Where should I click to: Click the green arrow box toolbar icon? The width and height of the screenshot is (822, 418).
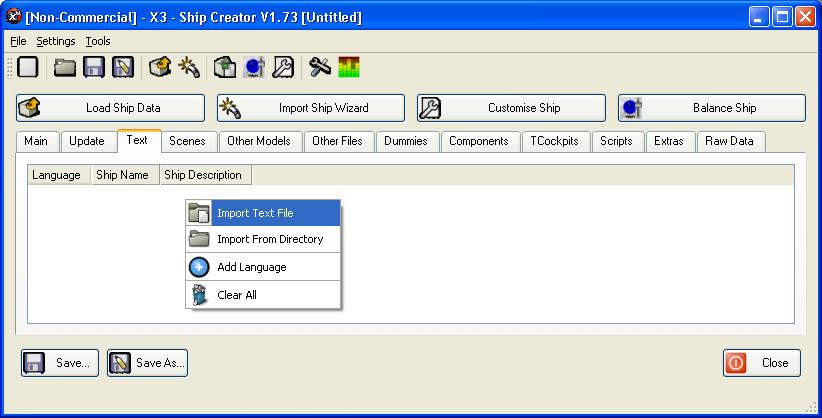(225, 68)
